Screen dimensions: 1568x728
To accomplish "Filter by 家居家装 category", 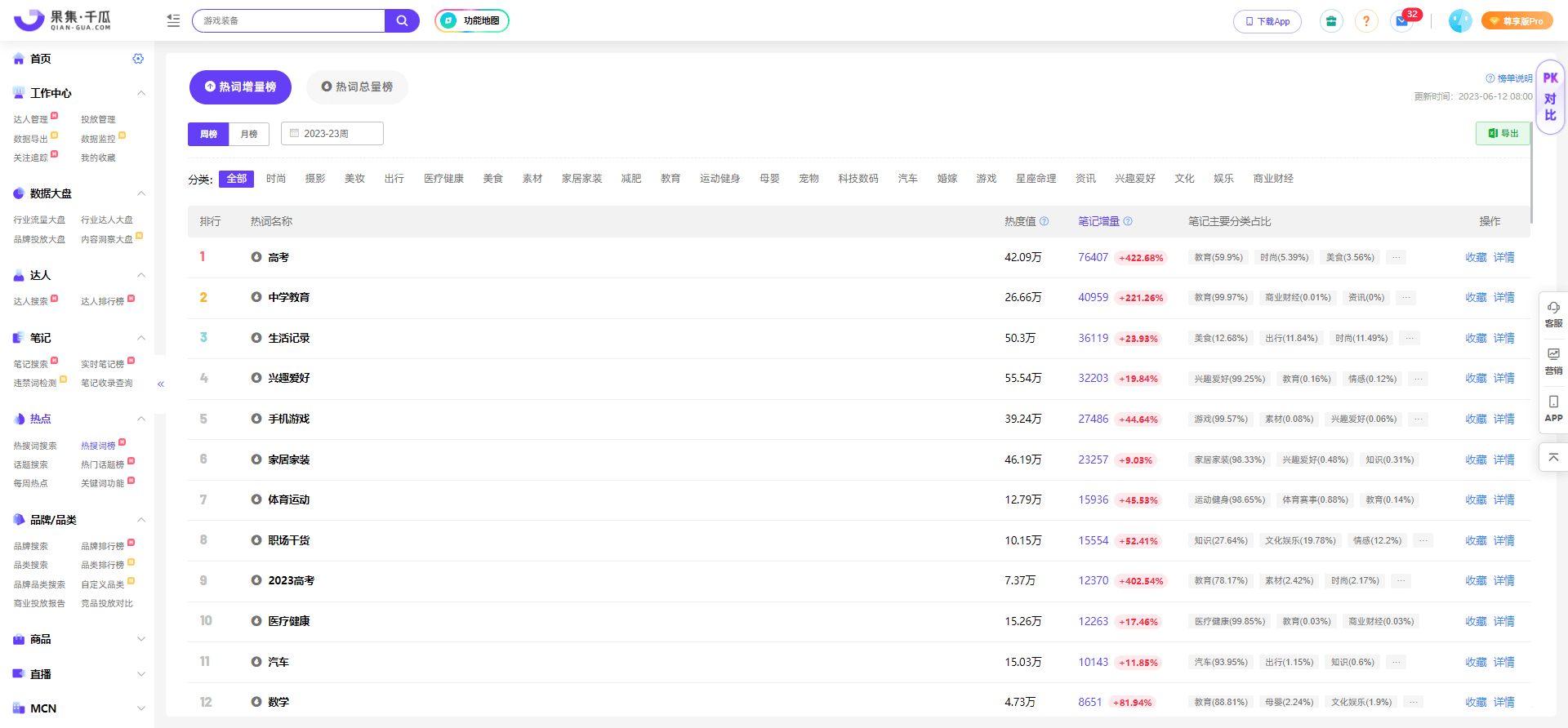I will (x=581, y=179).
